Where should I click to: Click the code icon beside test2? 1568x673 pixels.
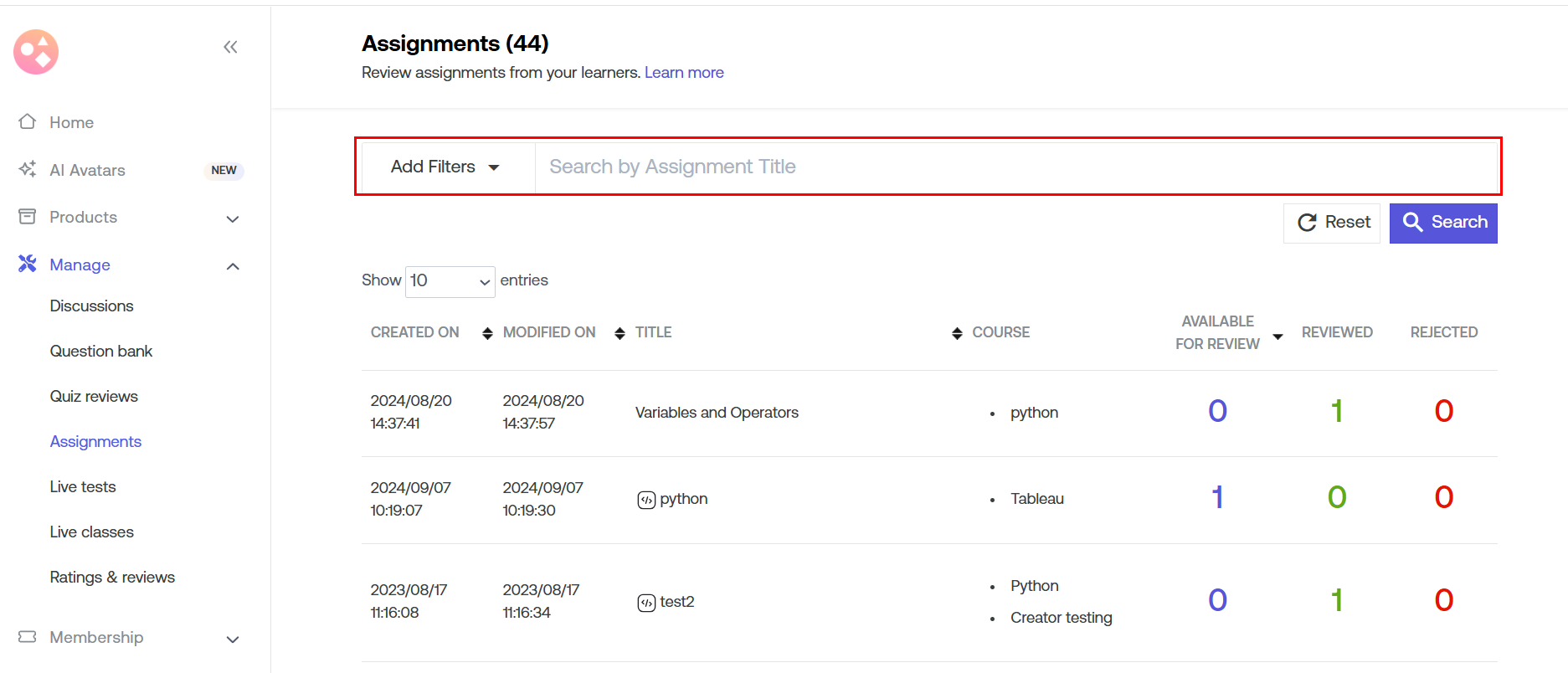coord(646,603)
